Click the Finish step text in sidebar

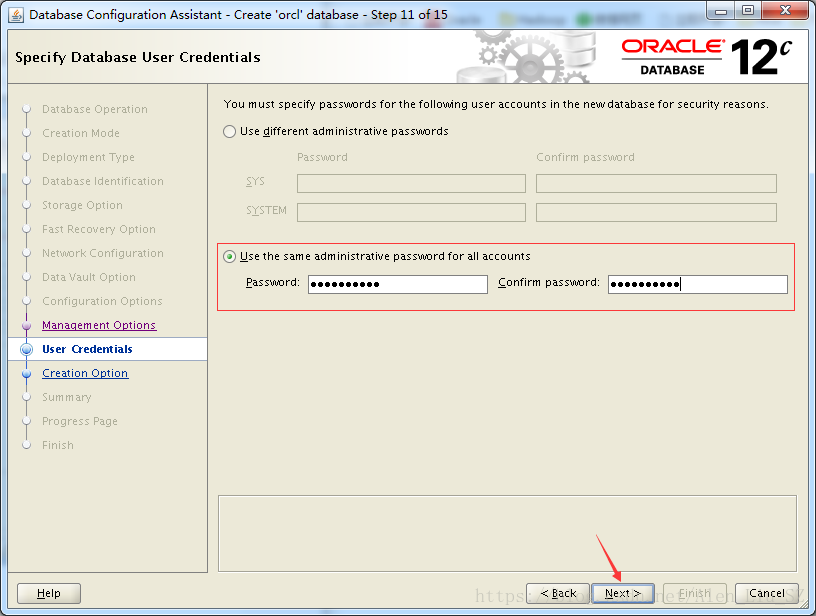pos(58,445)
